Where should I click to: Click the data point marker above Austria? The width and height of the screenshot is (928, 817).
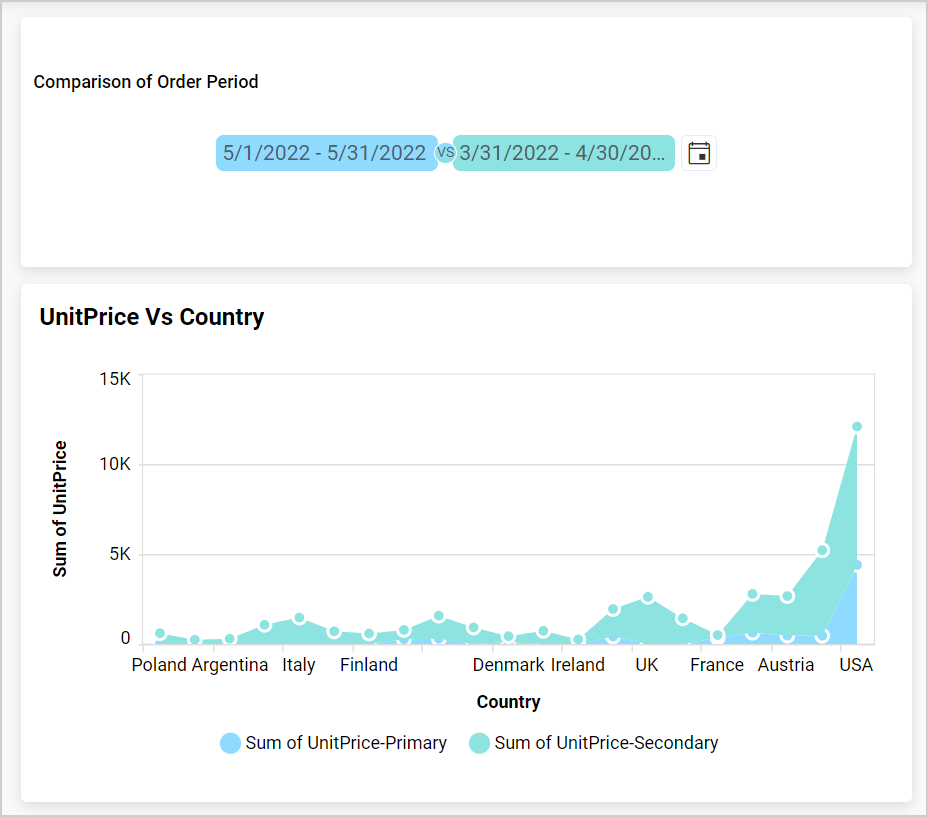pos(786,596)
